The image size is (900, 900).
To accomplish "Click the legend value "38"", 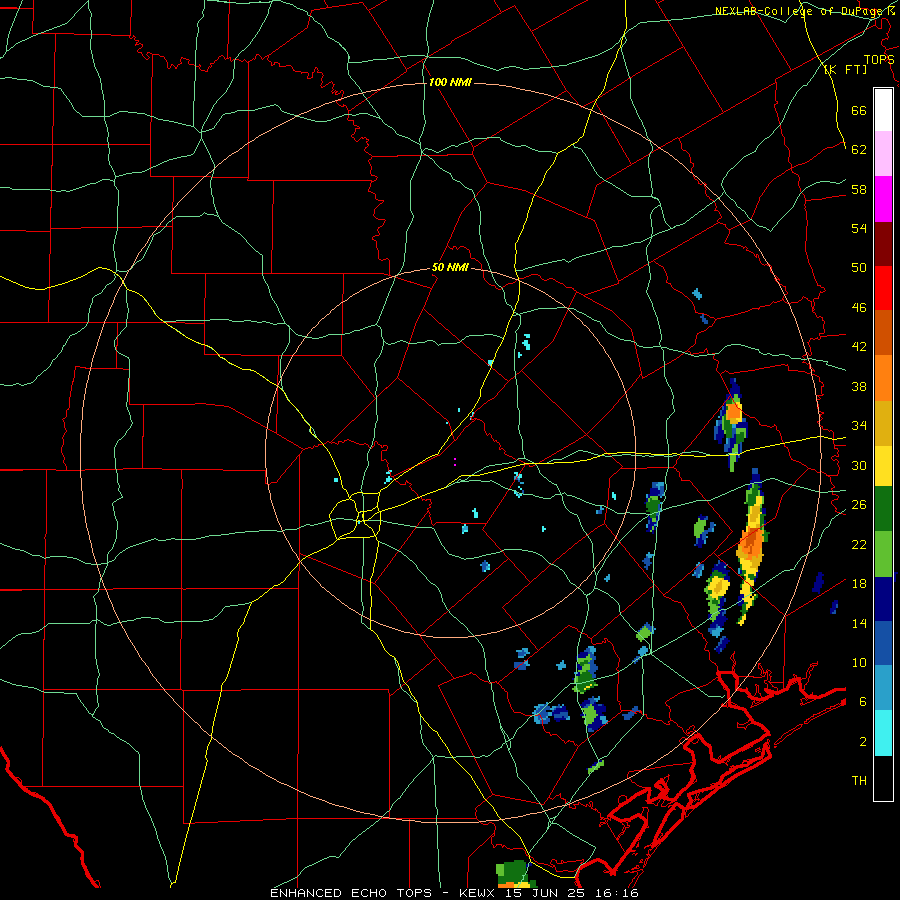I will coord(859,386).
